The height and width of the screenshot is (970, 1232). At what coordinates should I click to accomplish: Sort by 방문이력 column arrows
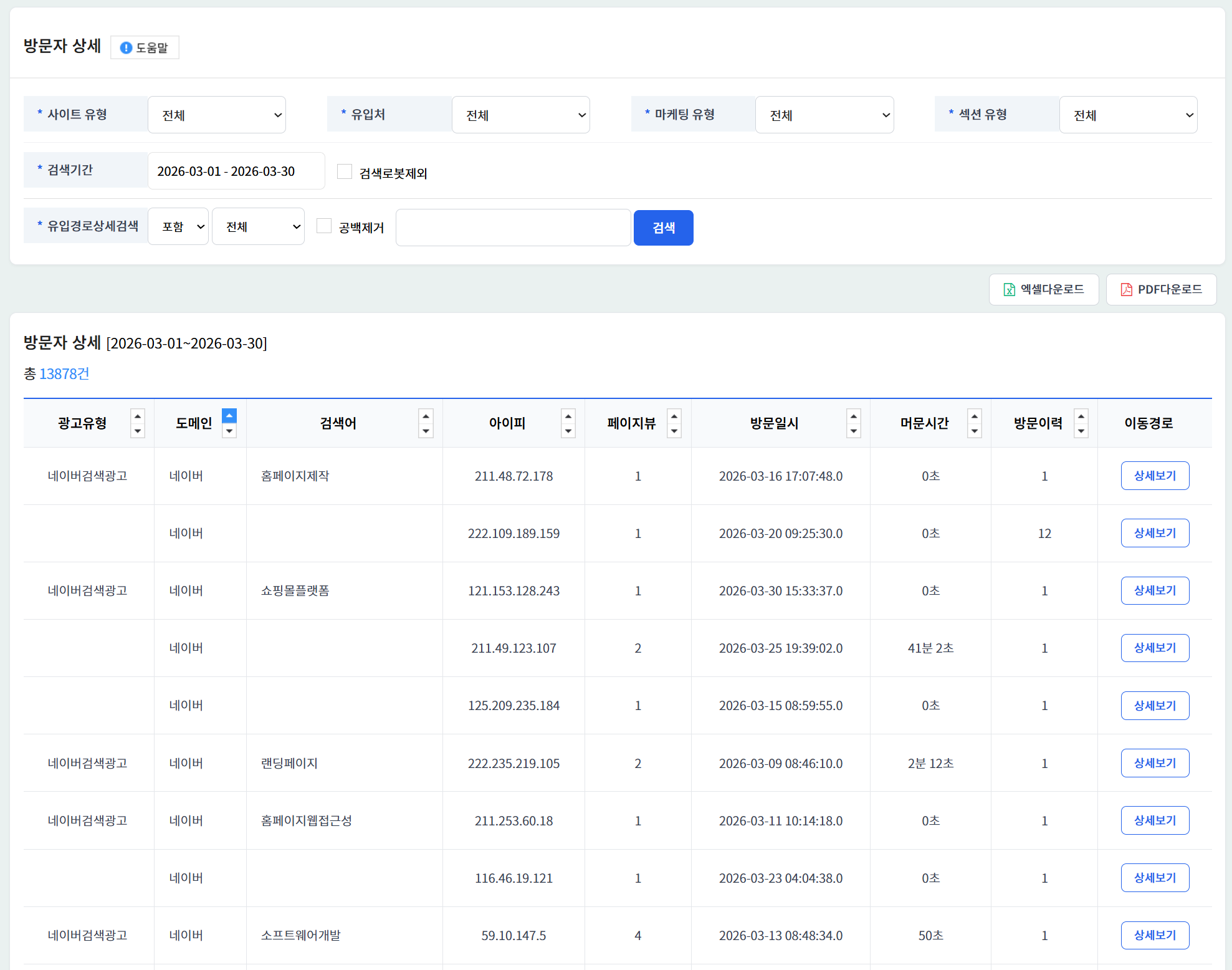1081,423
